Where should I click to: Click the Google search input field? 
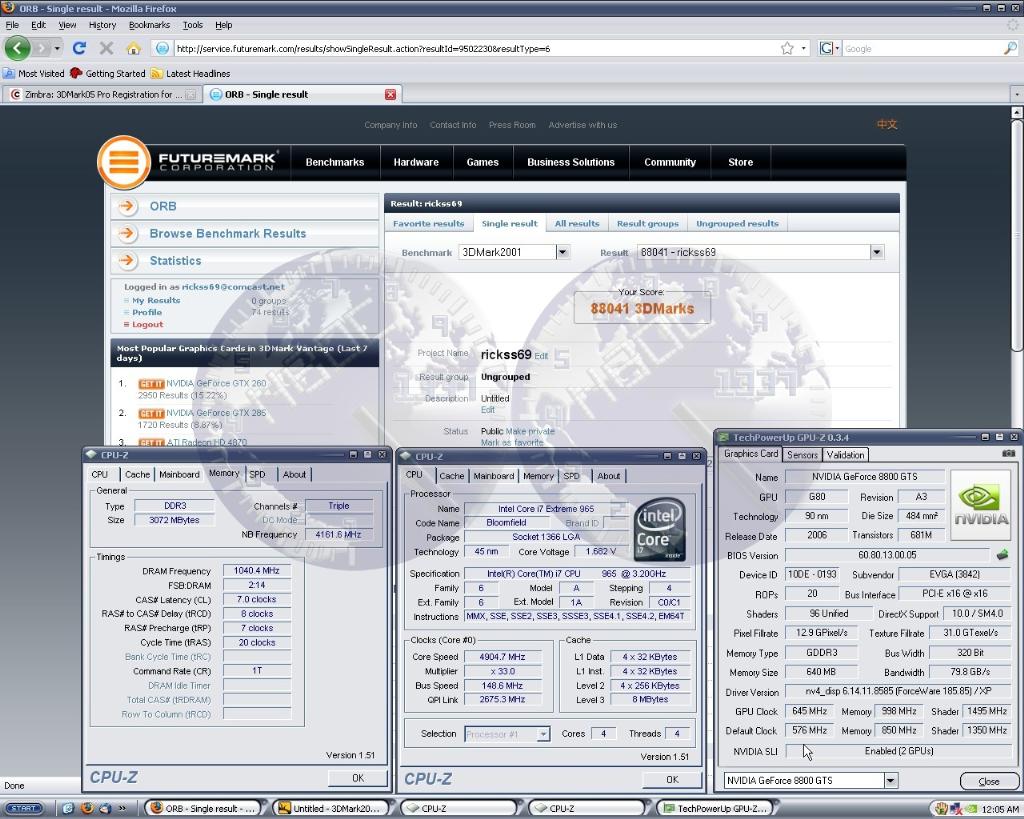pos(922,48)
